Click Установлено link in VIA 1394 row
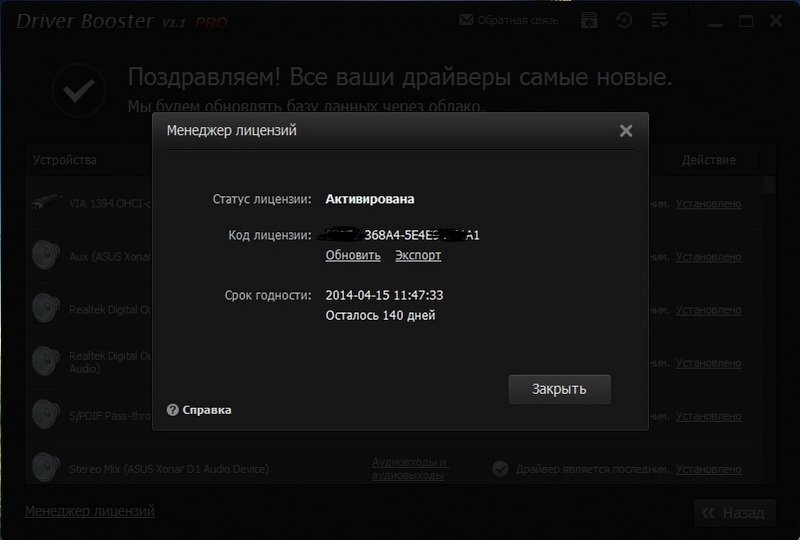The height and width of the screenshot is (540, 800). [709, 204]
